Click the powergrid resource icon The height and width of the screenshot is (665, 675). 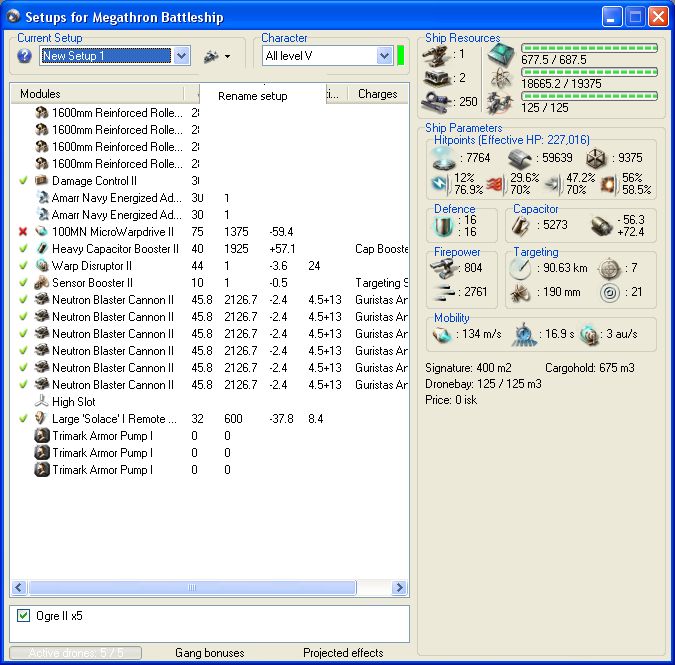point(501,78)
